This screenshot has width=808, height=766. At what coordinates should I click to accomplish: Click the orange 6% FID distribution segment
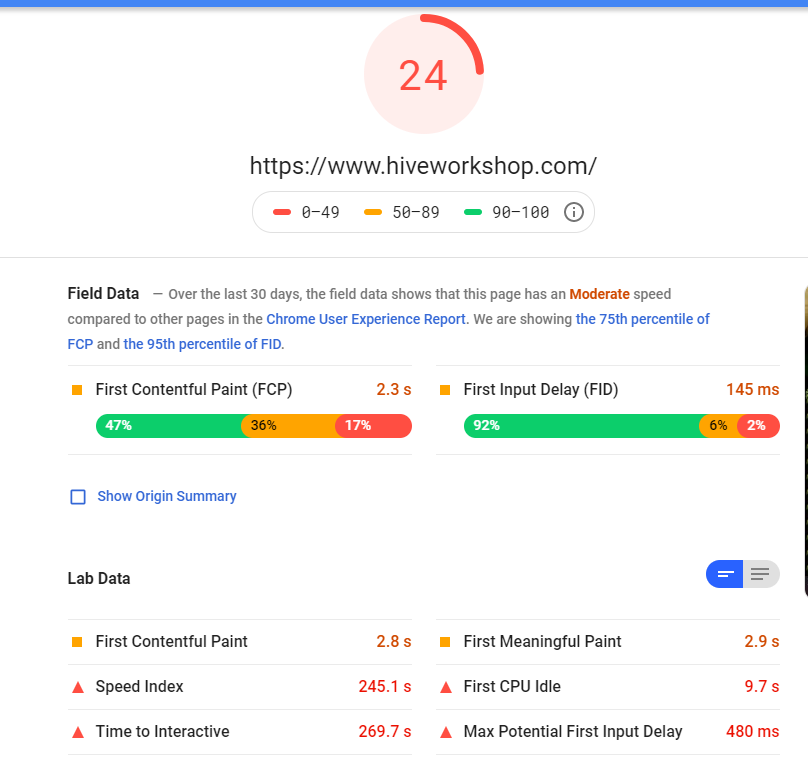[720, 426]
